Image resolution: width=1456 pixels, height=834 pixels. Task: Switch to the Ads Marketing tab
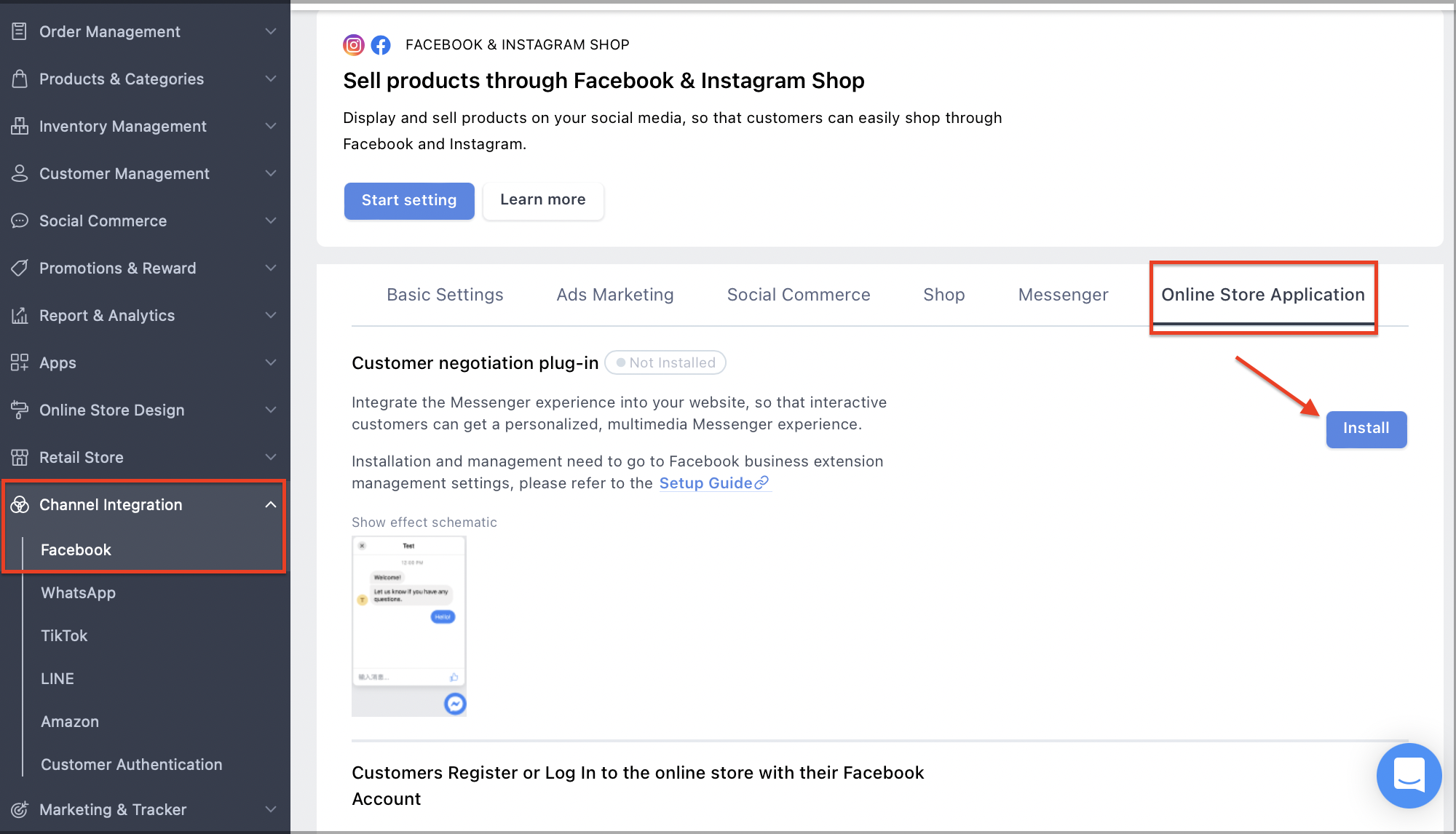click(615, 295)
